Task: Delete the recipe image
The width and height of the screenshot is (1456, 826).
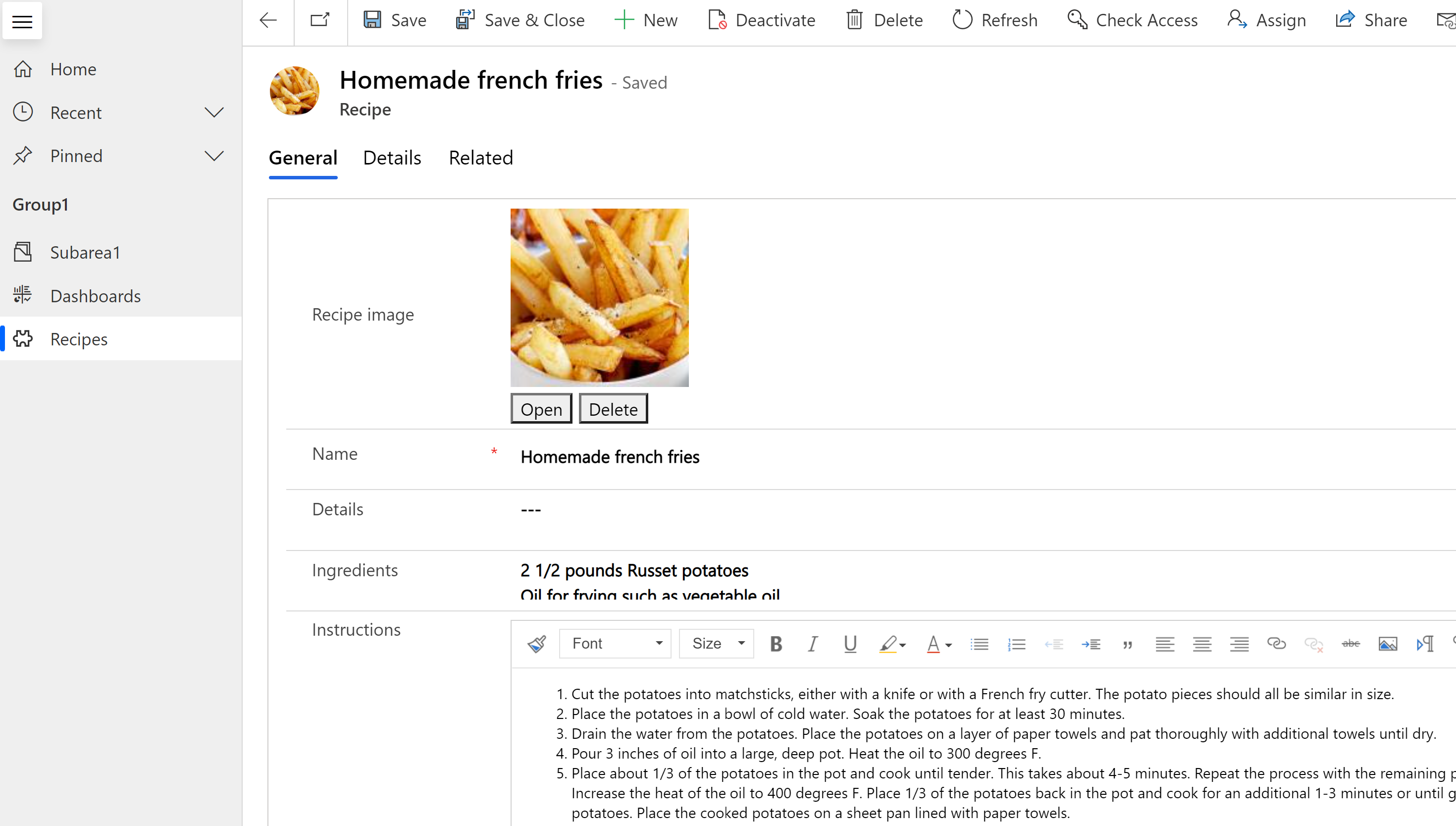Action: 613,409
